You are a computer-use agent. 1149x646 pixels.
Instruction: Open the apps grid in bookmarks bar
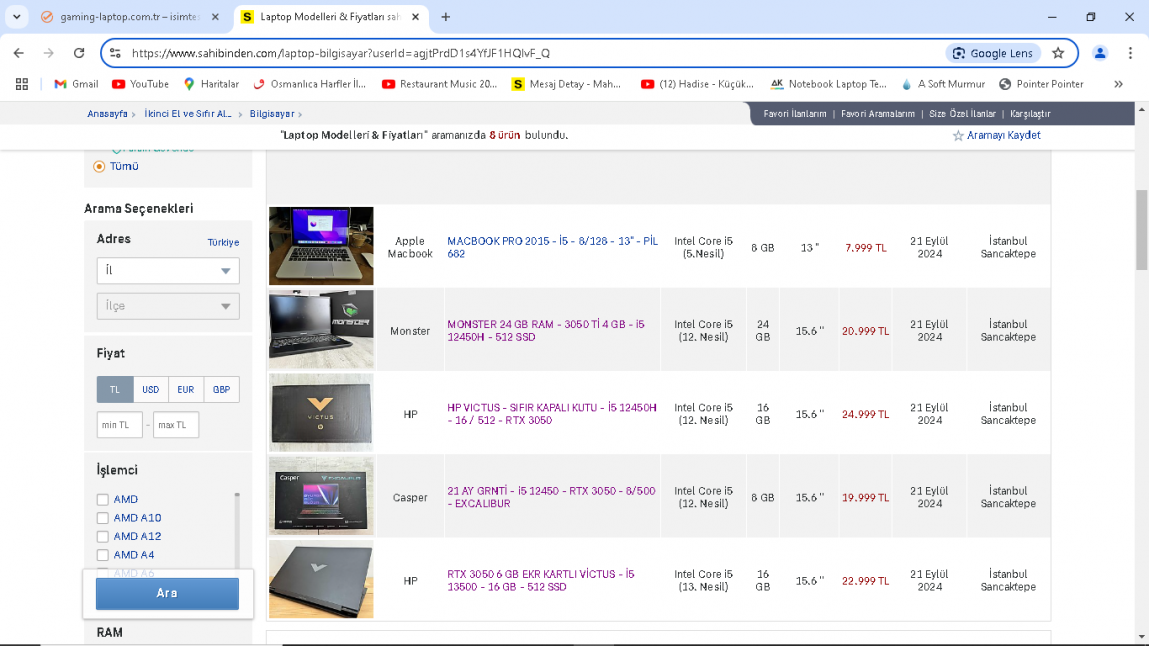click(22, 84)
